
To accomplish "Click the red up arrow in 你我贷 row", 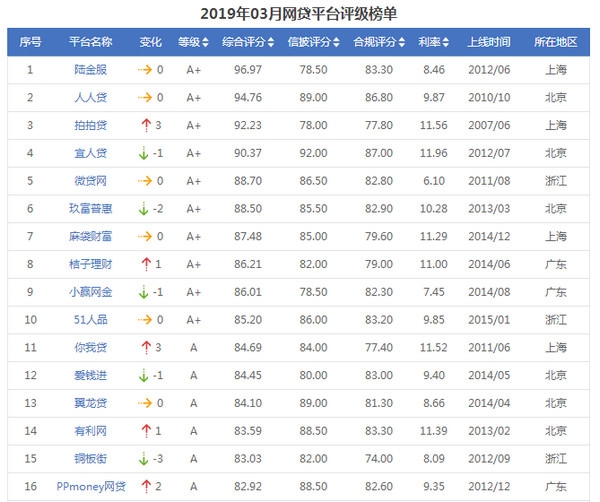I will click(x=146, y=347).
